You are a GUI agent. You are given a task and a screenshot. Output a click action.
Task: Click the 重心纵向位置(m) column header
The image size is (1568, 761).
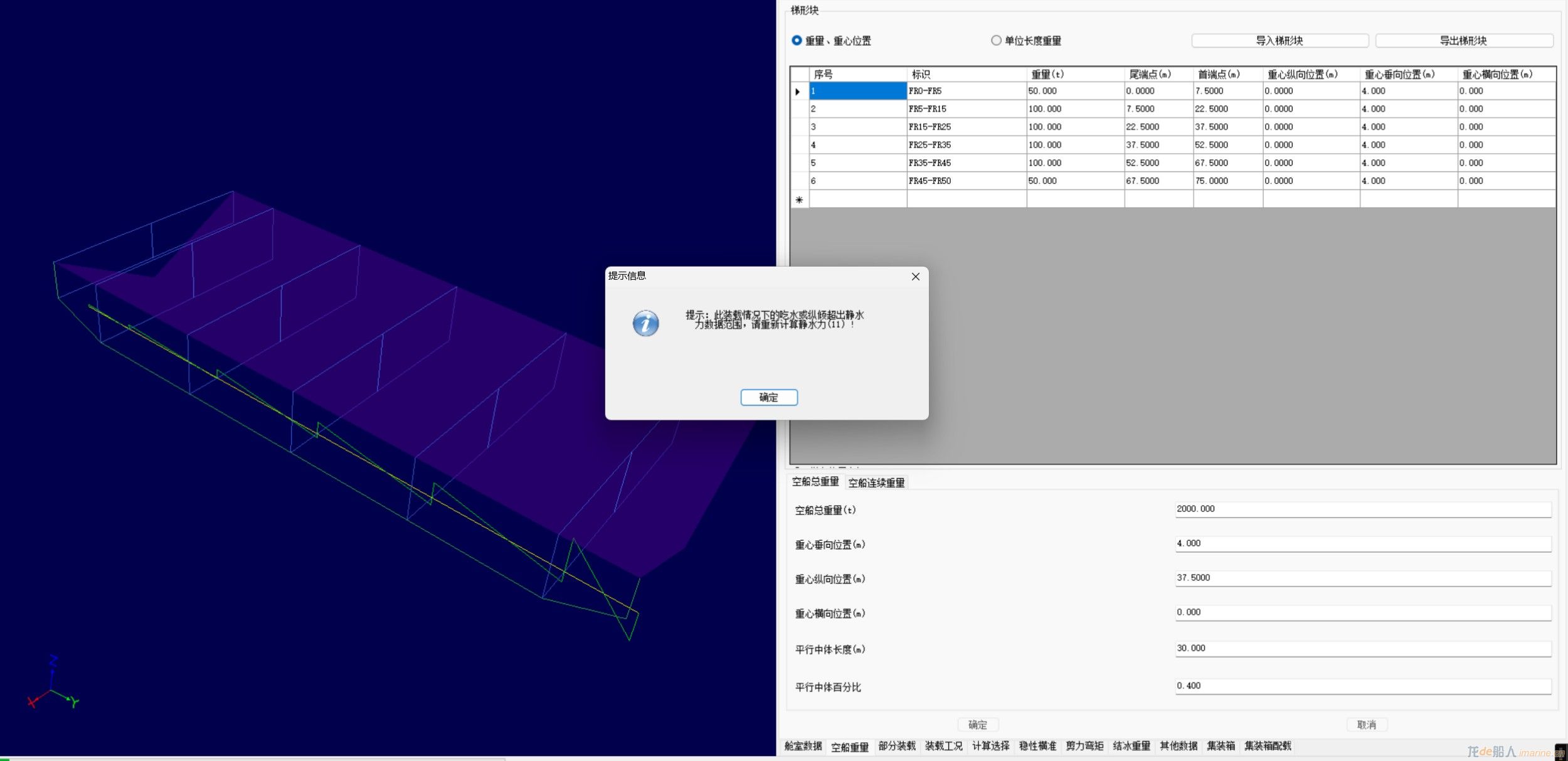(x=1311, y=74)
